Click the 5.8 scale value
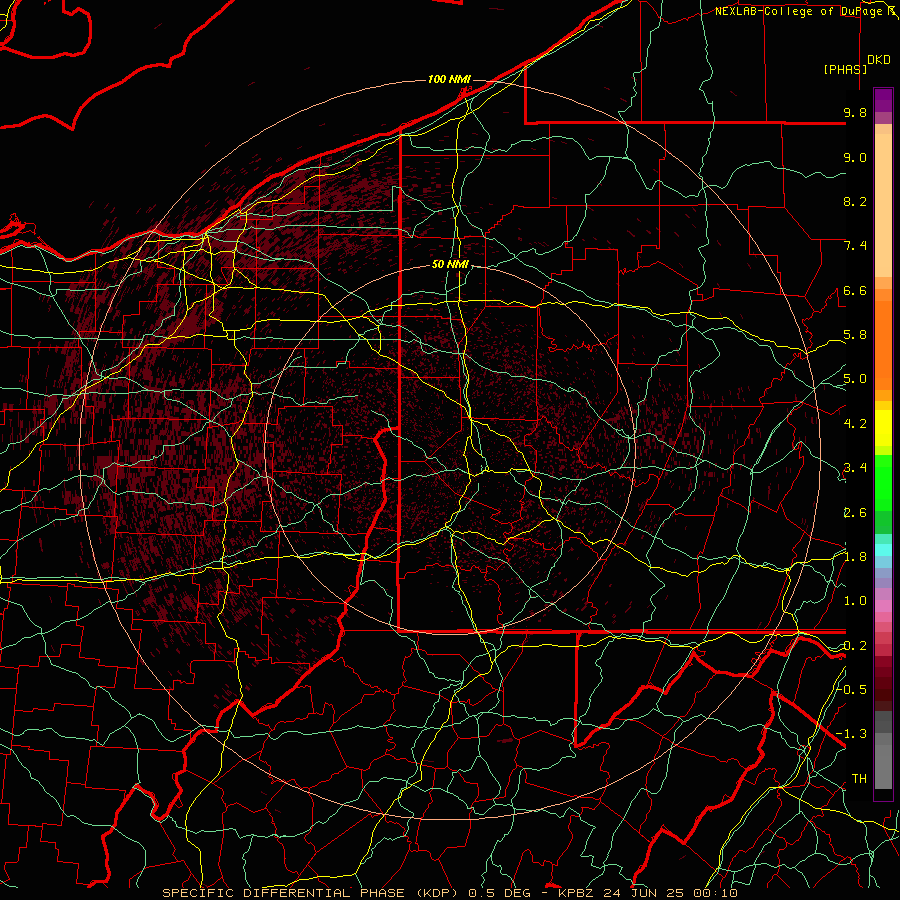Viewport: 900px width, 900px height. coord(855,335)
